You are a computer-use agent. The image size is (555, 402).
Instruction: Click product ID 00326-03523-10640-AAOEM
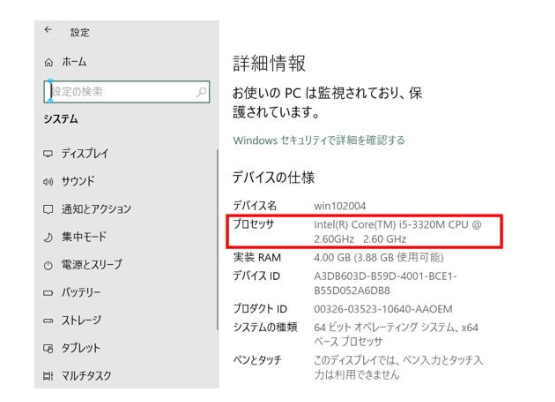tap(383, 309)
